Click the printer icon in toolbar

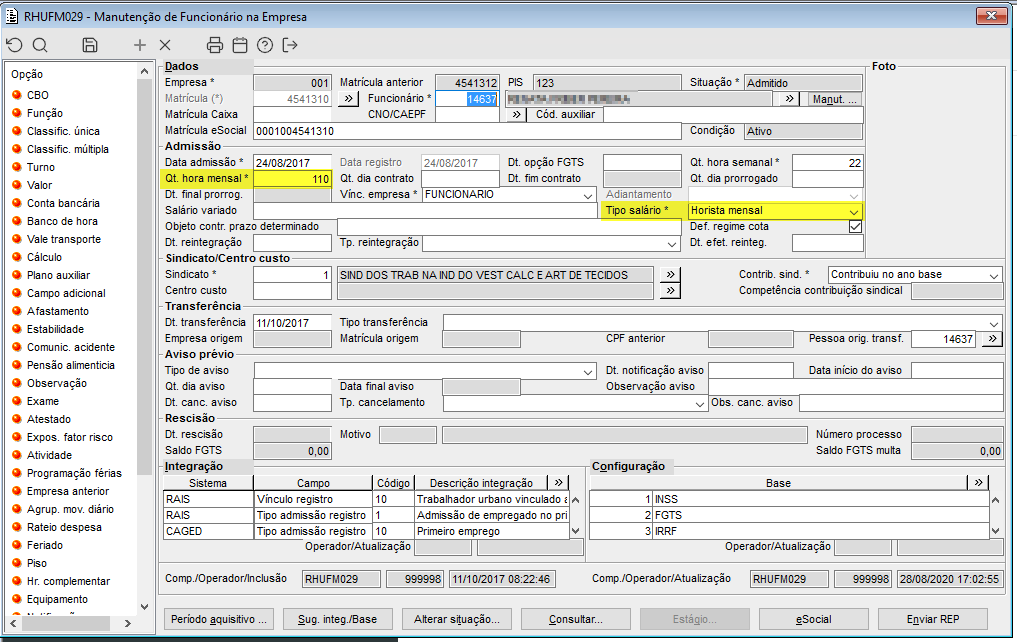tap(215, 45)
